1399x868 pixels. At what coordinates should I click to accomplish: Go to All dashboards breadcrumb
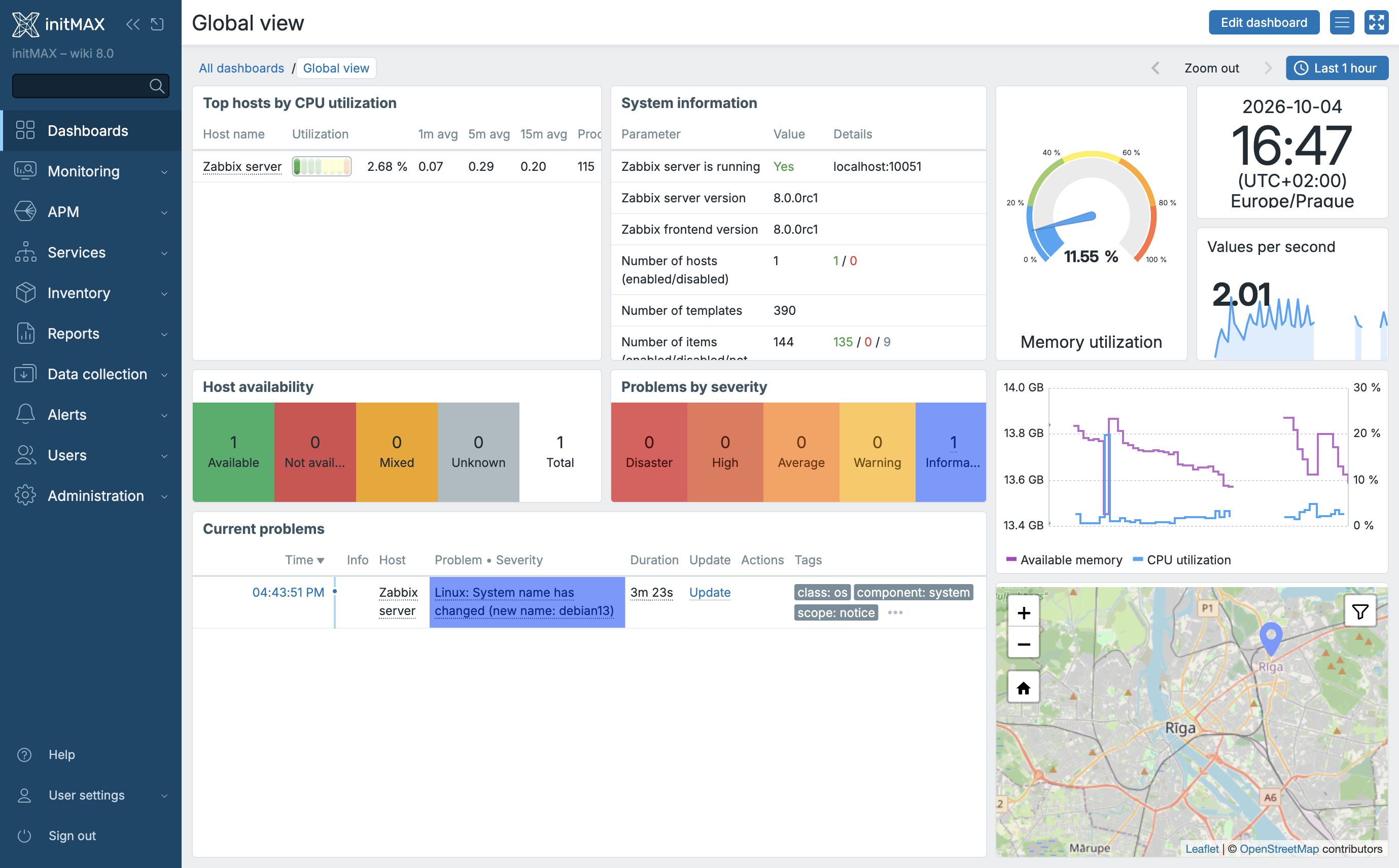pos(241,68)
